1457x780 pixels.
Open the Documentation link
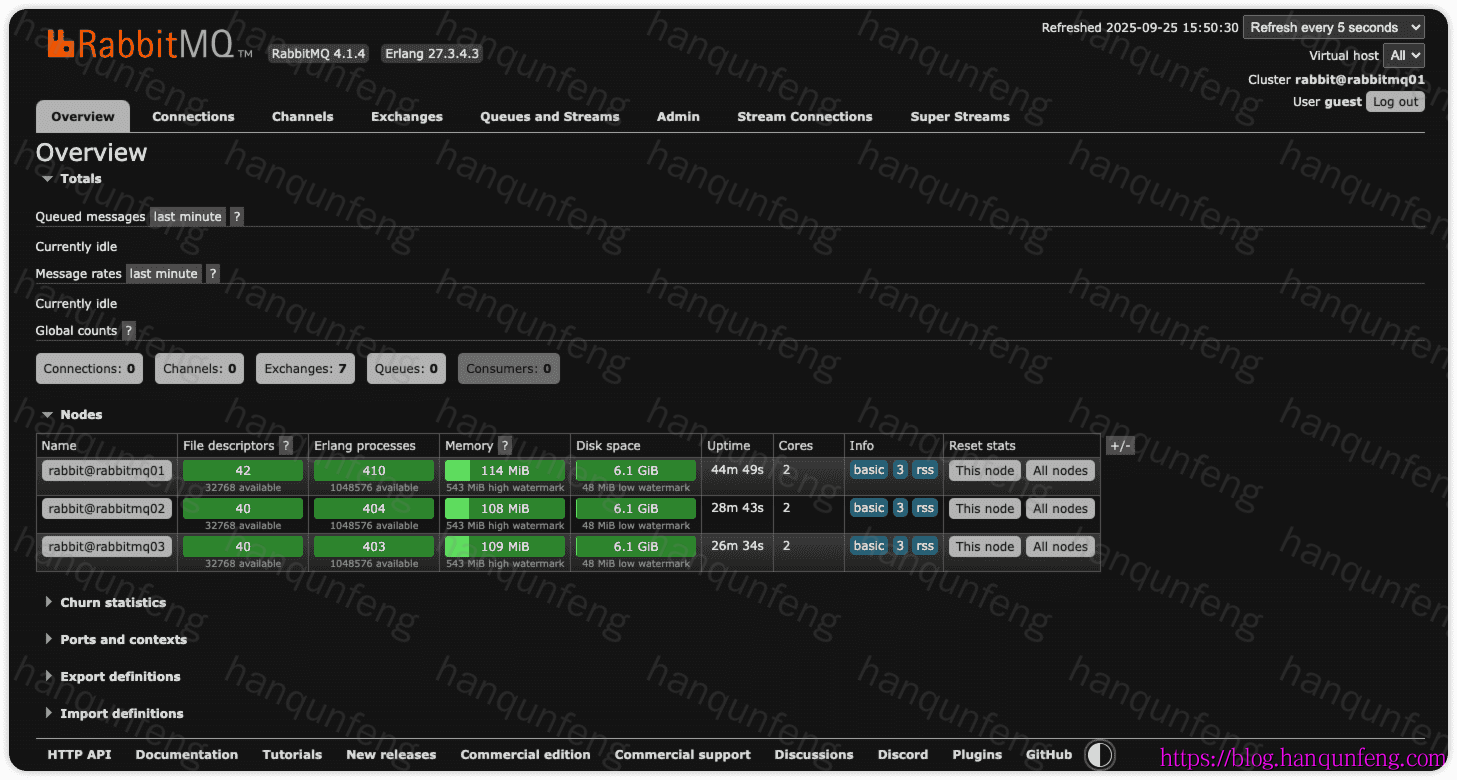(x=187, y=755)
